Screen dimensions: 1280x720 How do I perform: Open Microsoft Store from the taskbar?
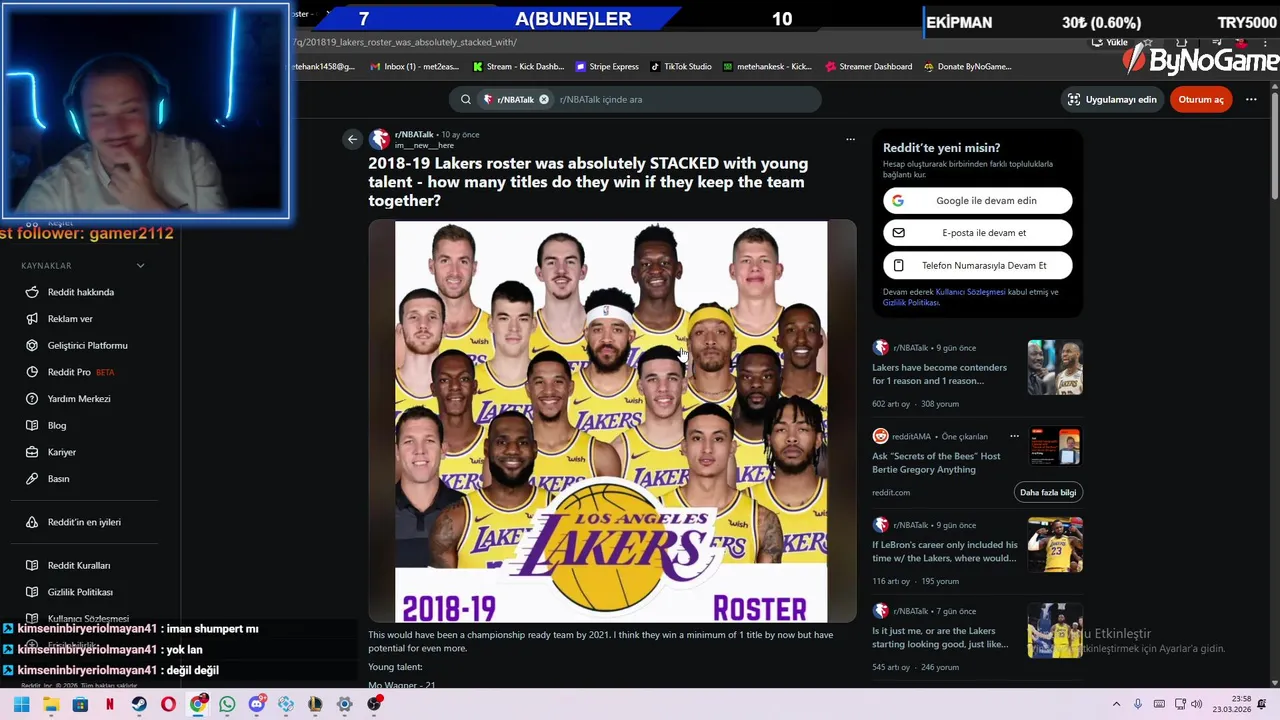pos(80,704)
